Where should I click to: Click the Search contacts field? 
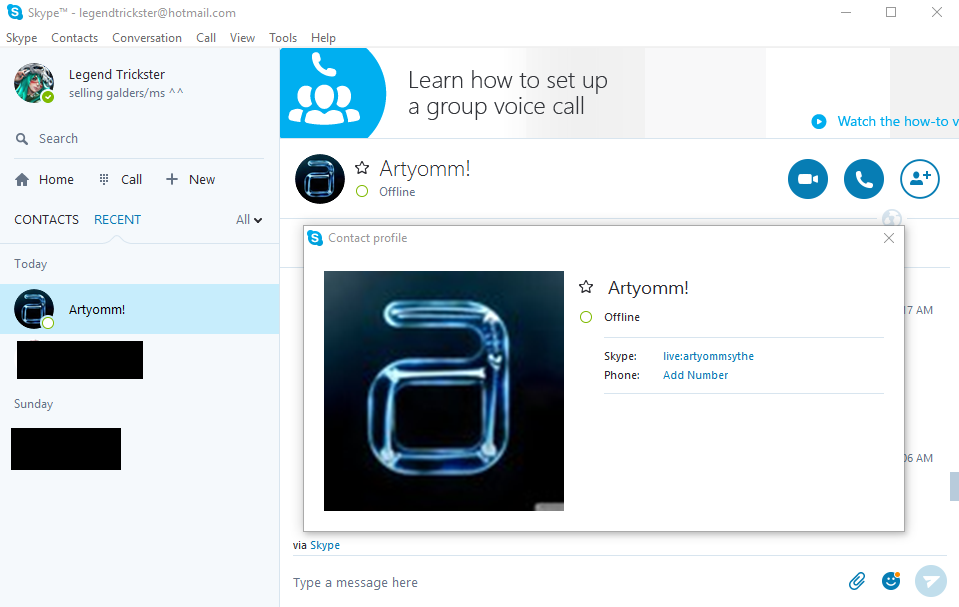tap(139, 139)
